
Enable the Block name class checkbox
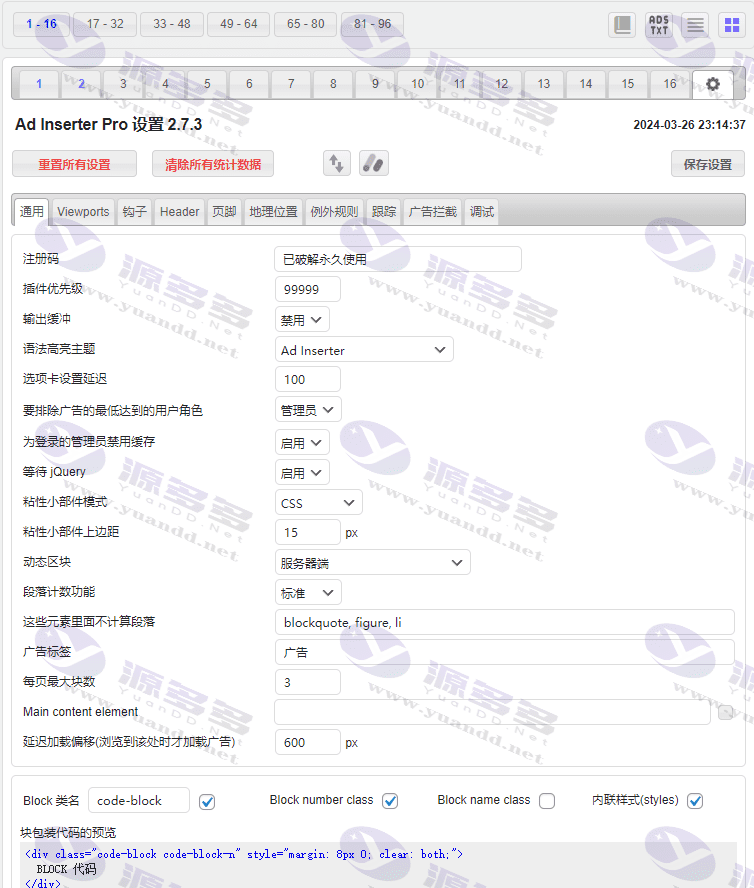pos(547,801)
